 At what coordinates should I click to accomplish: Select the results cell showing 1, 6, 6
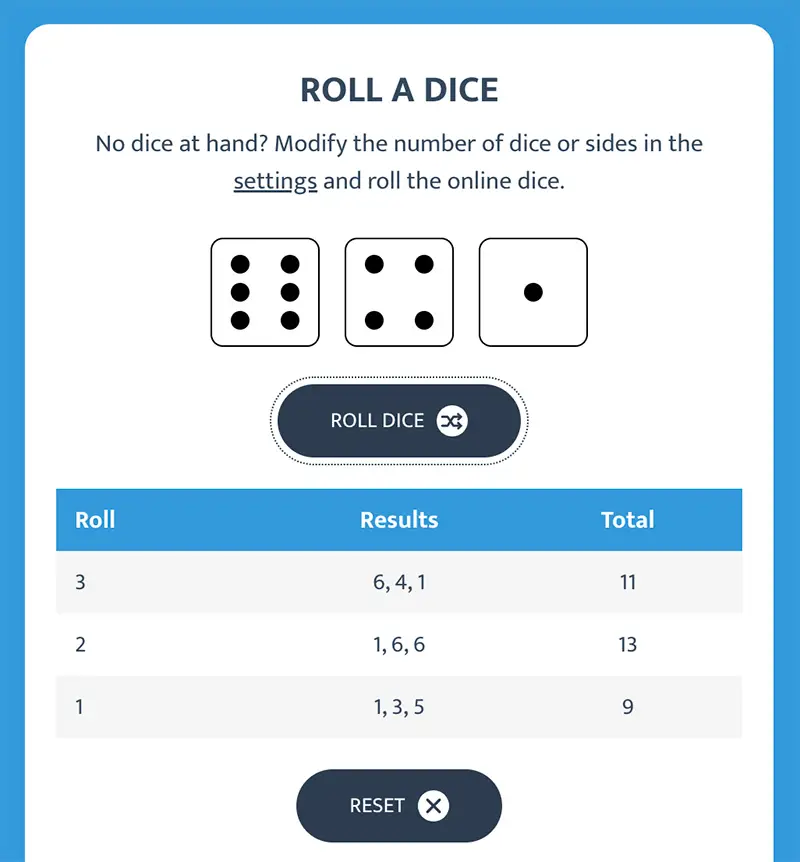tap(399, 644)
